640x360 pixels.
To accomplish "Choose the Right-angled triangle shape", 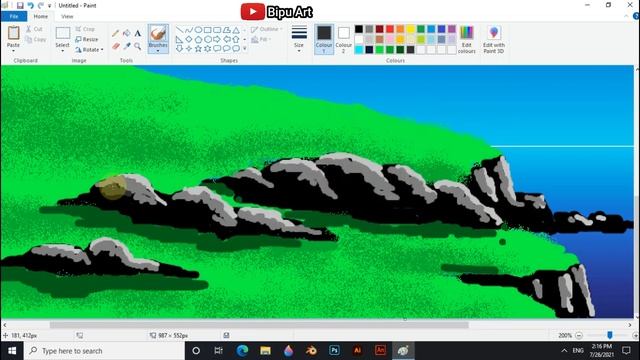I will [x=179, y=39].
